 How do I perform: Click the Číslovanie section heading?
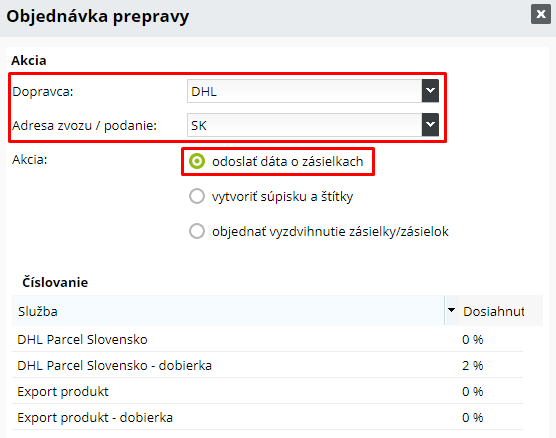55,282
